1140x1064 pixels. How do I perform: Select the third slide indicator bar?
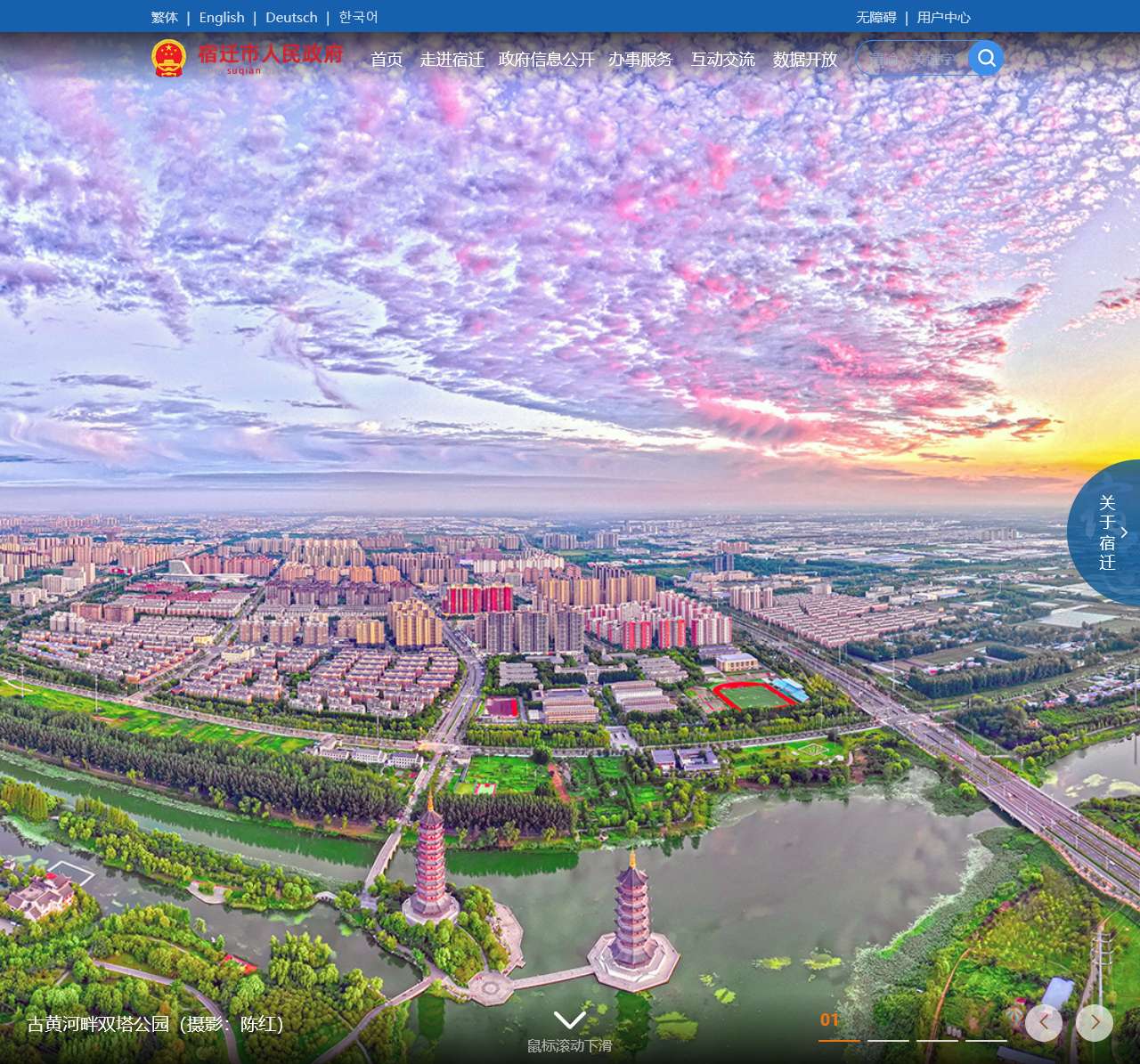pyautogui.click(x=937, y=1039)
